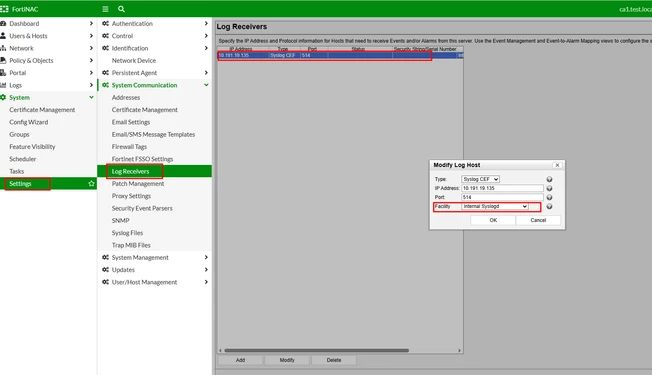Viewport: 652px width, 375px height.
Task: Click the scrollbar right arrow of table
Action: 459,350
